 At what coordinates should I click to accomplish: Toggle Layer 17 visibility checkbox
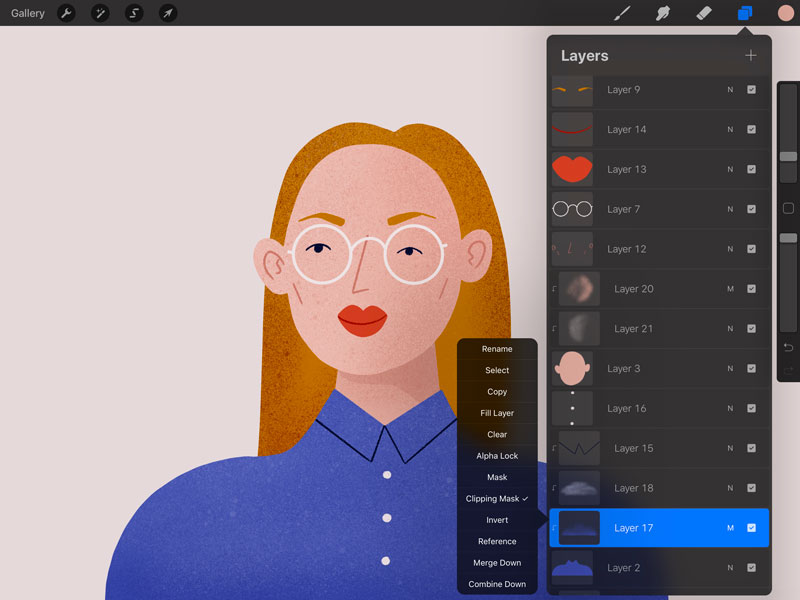pyautogui.click(x=752, y=528)
